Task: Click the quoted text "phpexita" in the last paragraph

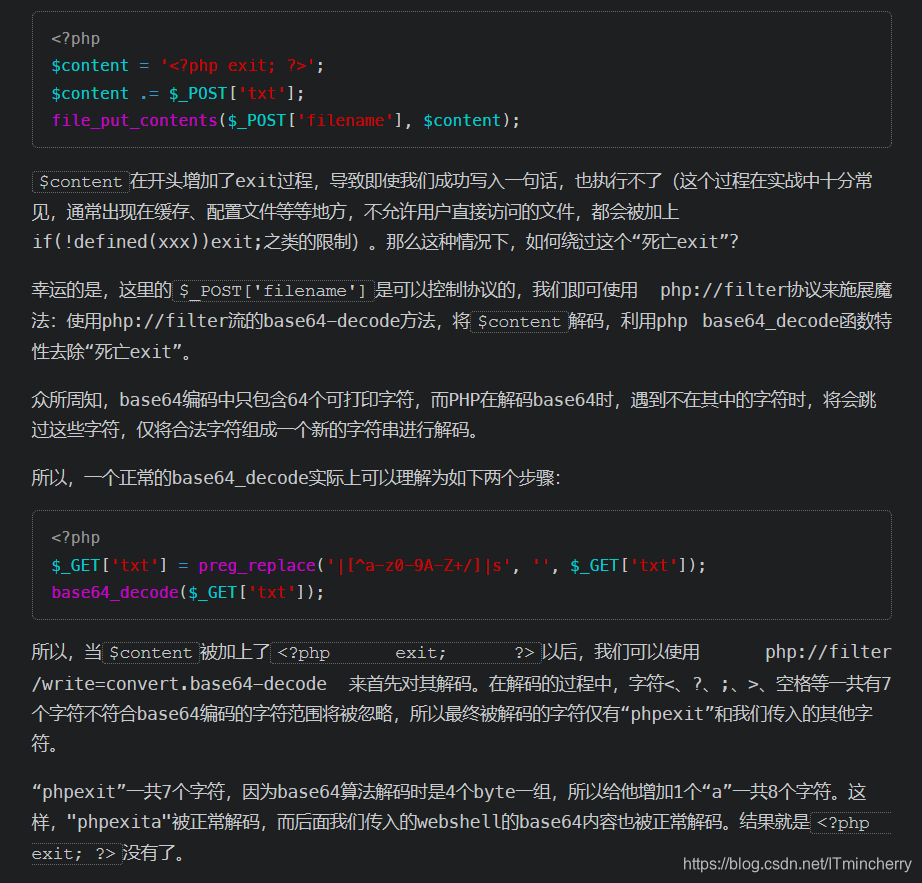Action: point(119,822)
